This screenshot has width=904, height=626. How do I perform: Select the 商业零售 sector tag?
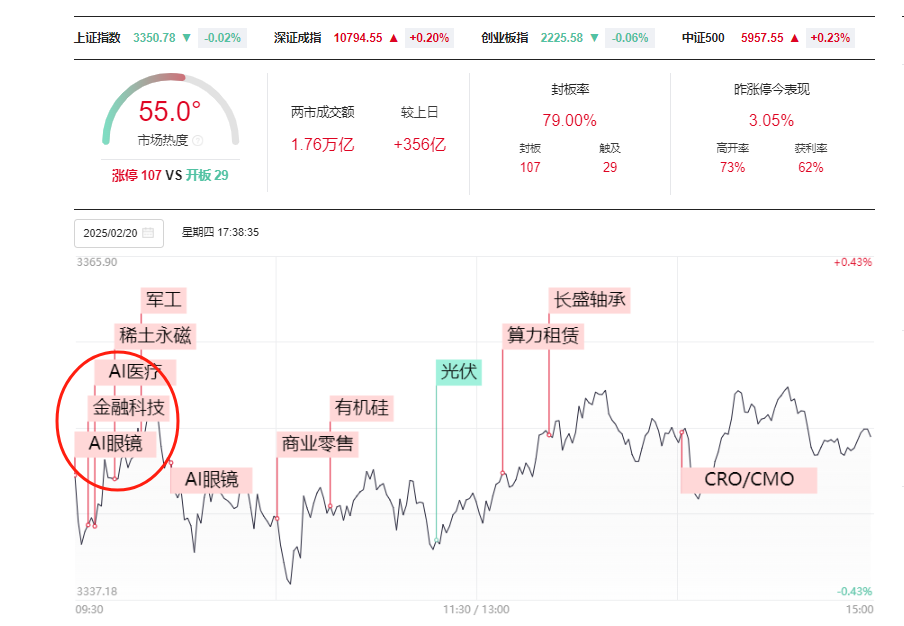pyautogui.click(x=317, y=444)
